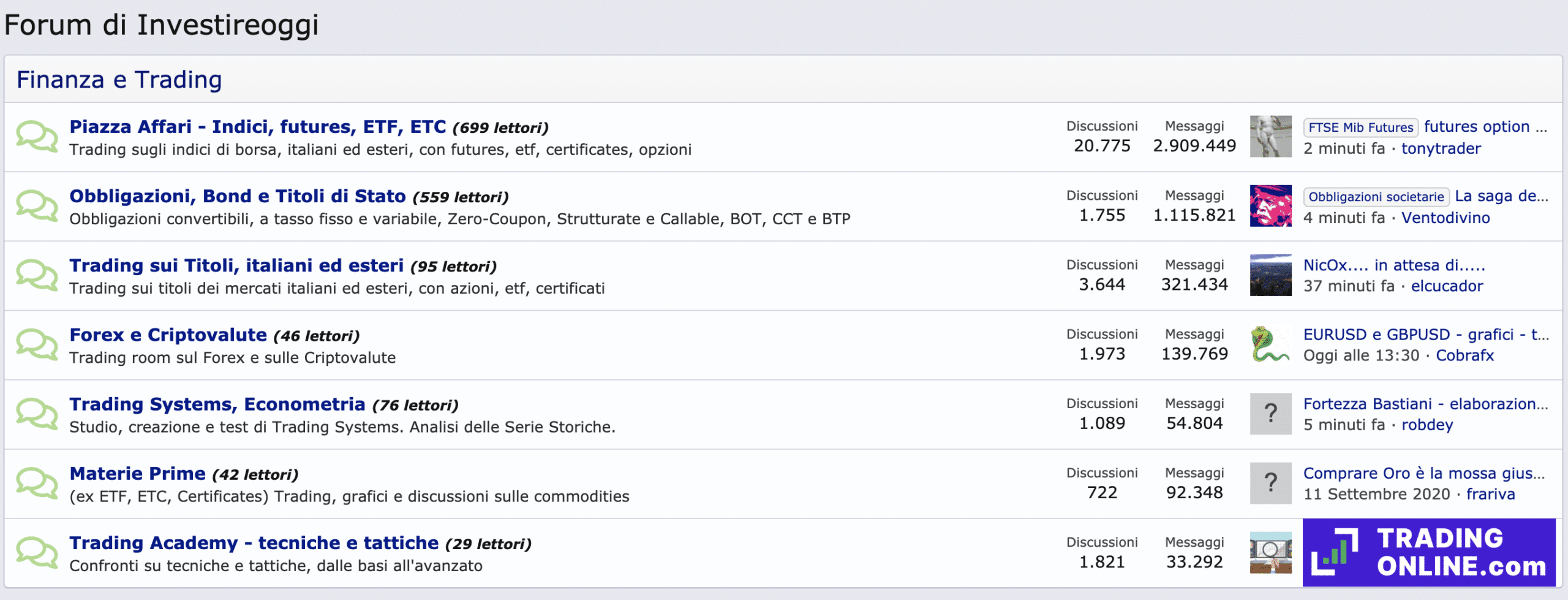Open the Piazza Affari forum section
Image resolution: width=1568 pixels, height=600 pixels.
coord(257,127)
